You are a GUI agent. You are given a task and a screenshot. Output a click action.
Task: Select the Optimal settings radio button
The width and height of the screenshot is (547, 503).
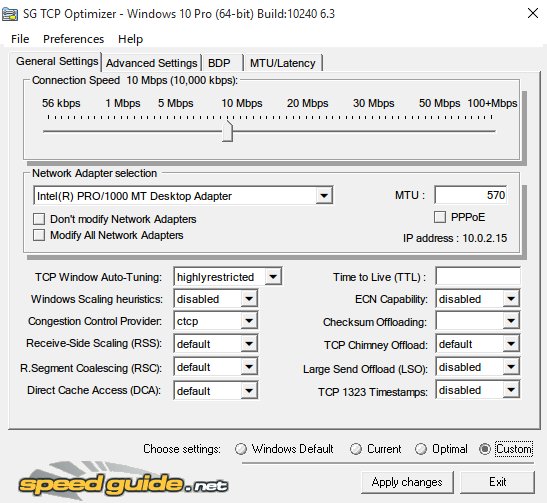coord(421,449)
